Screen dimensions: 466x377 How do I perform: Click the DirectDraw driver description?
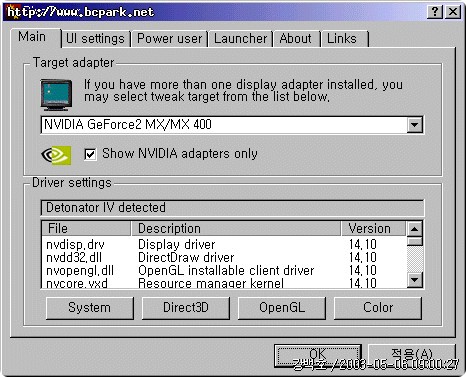click(x=186, y=258)
